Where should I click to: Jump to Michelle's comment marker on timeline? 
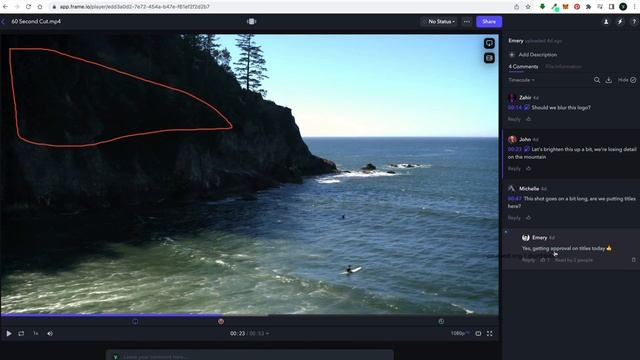click(441, 322)
